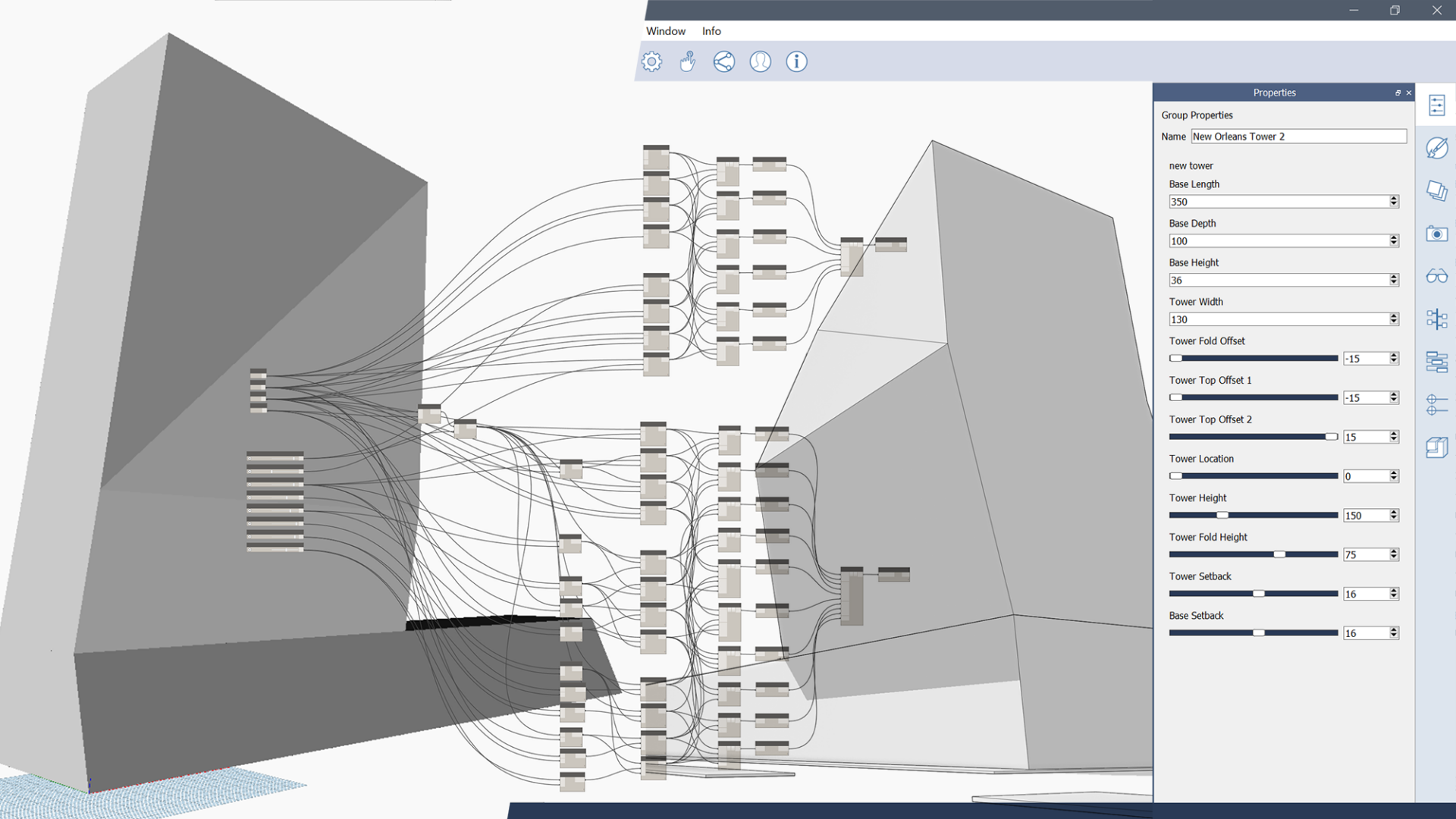Click the Tower Height increment stepper

tap(1395, 511)
